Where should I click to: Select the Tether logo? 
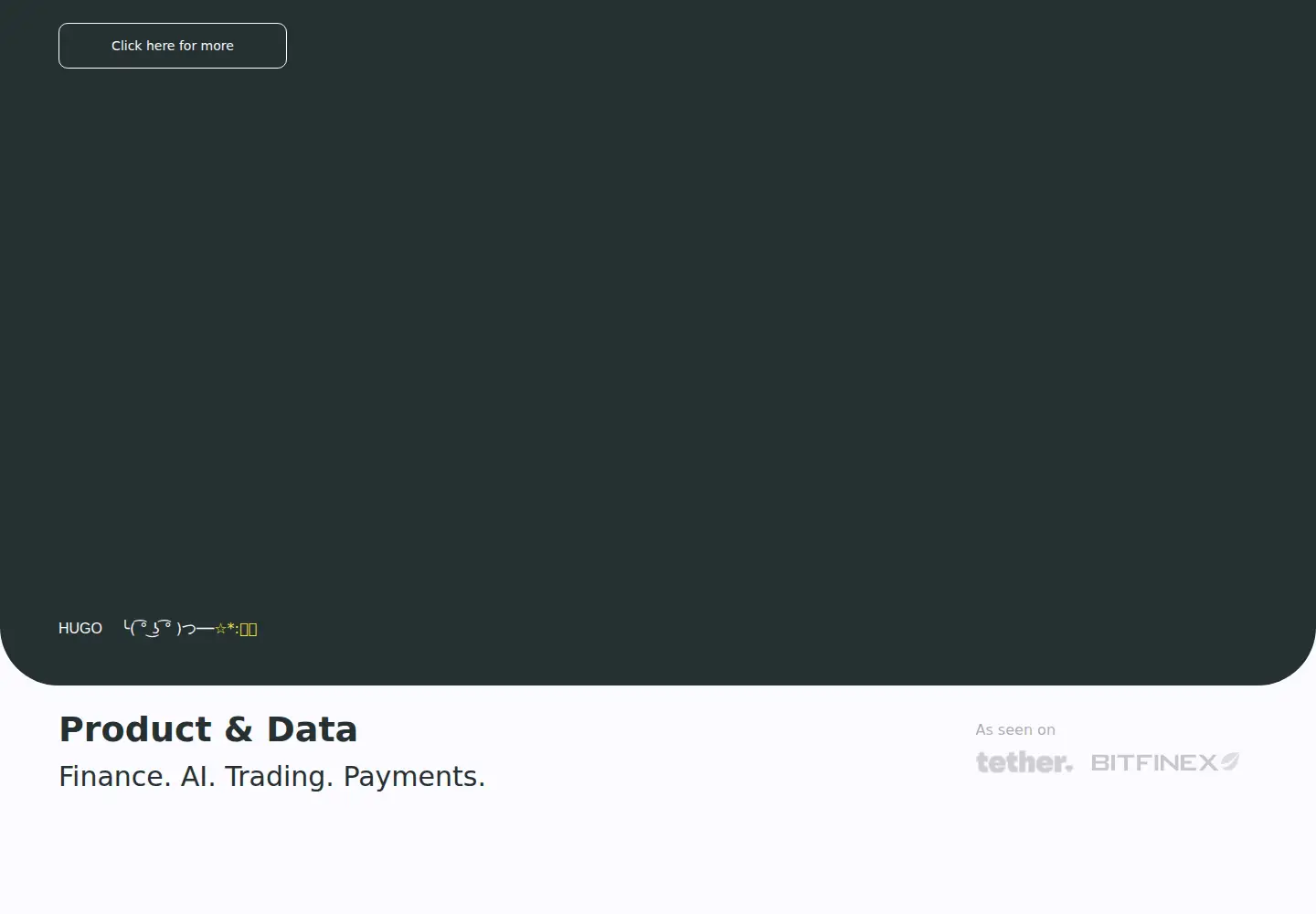tap(1024, 762)
